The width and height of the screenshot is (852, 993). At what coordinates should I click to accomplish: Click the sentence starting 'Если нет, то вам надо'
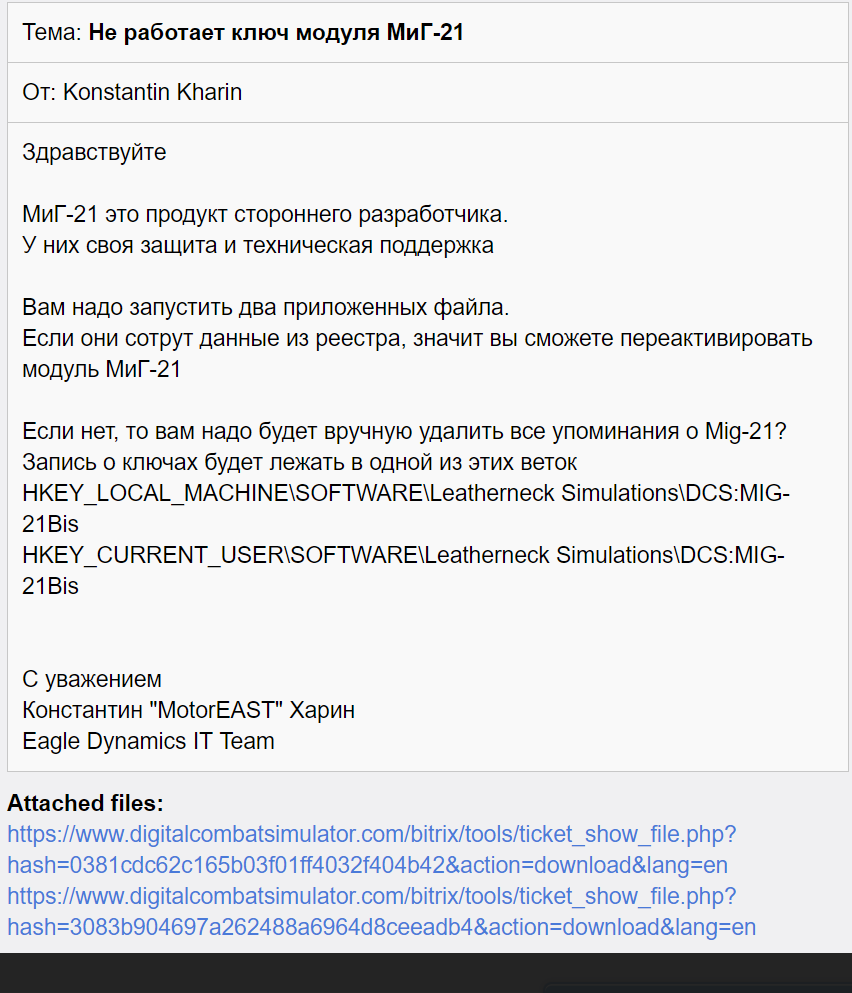click(x=404, y=432)
